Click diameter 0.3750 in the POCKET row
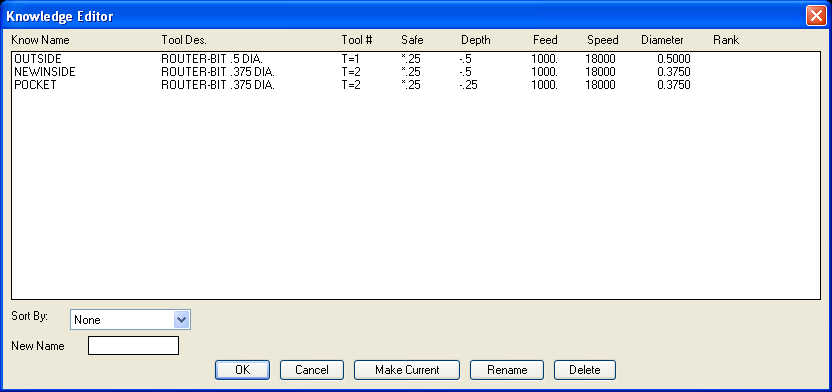 click(x=674, y=85)
